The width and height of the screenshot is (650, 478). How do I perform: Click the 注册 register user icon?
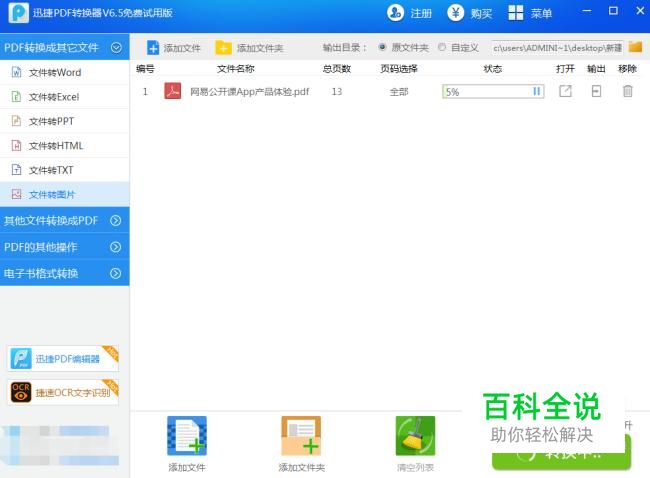pos(395,13)
